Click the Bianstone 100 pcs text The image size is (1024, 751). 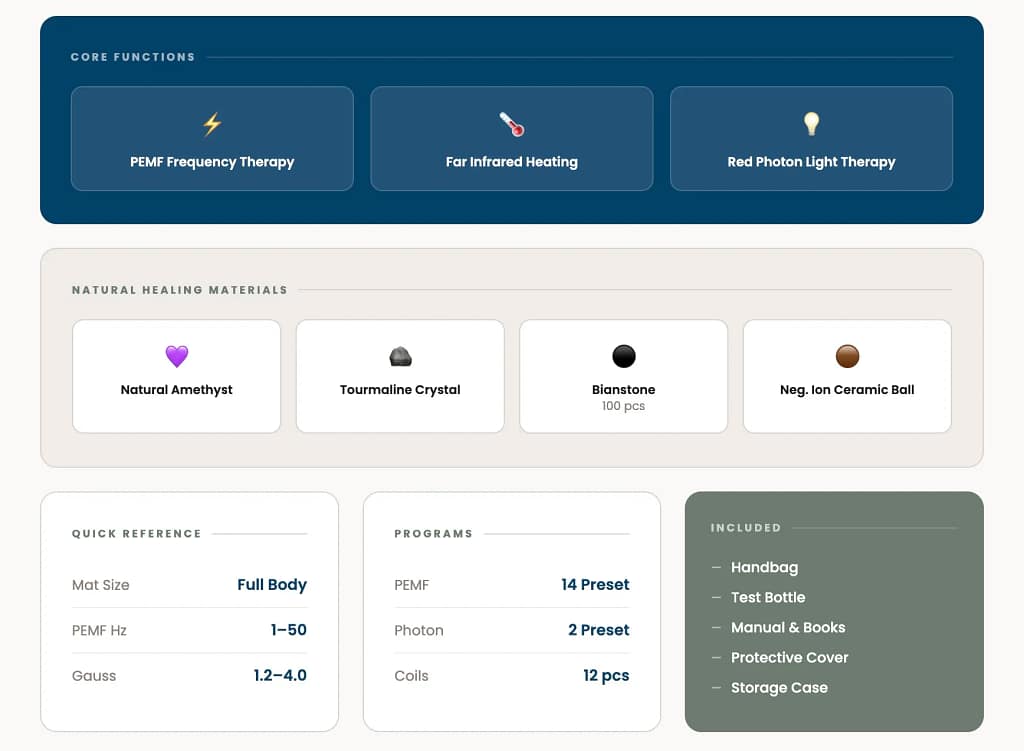coord(624,406)
